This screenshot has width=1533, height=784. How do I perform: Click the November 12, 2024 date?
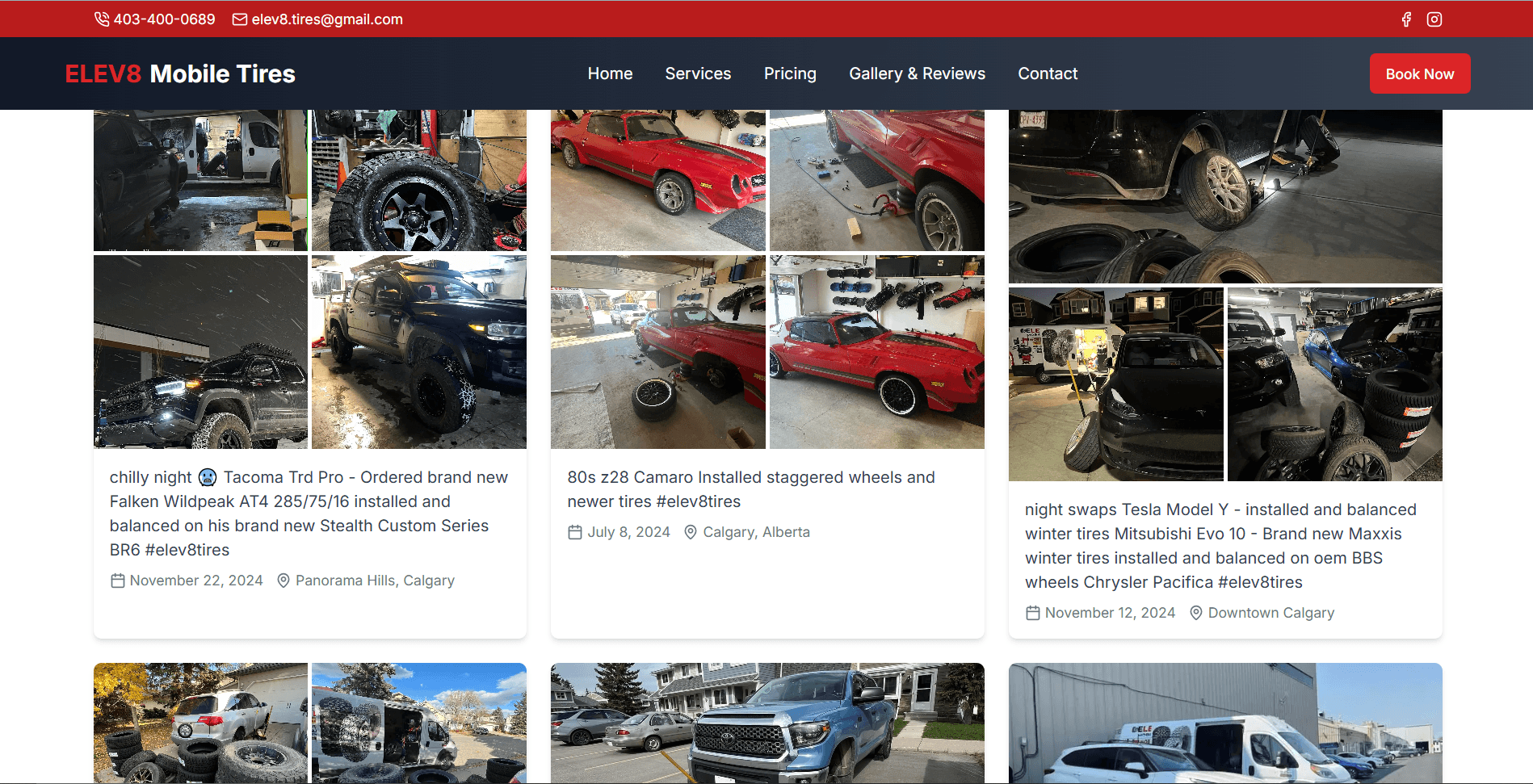click(x=1110, y=613)
